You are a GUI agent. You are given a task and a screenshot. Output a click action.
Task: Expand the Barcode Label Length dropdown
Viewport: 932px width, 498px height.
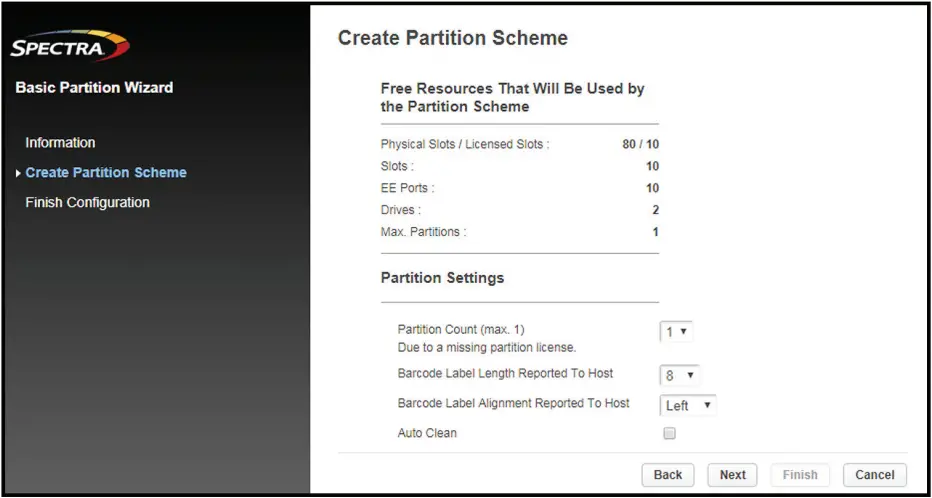tap(679, 376)
